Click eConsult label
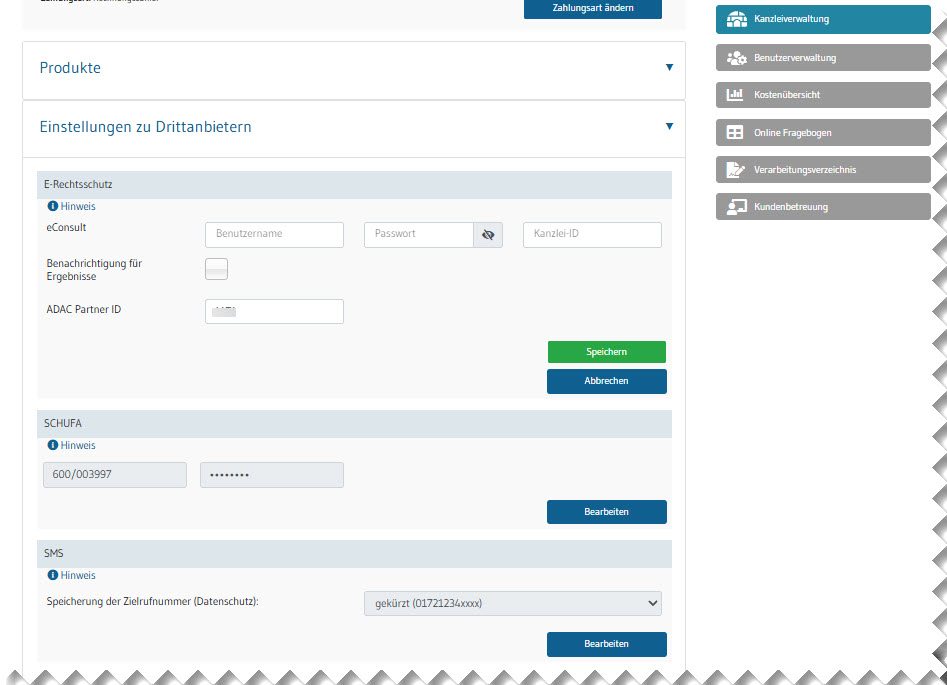Image resolution: width=947 pixels, height=685 pixels. [66, 228]
